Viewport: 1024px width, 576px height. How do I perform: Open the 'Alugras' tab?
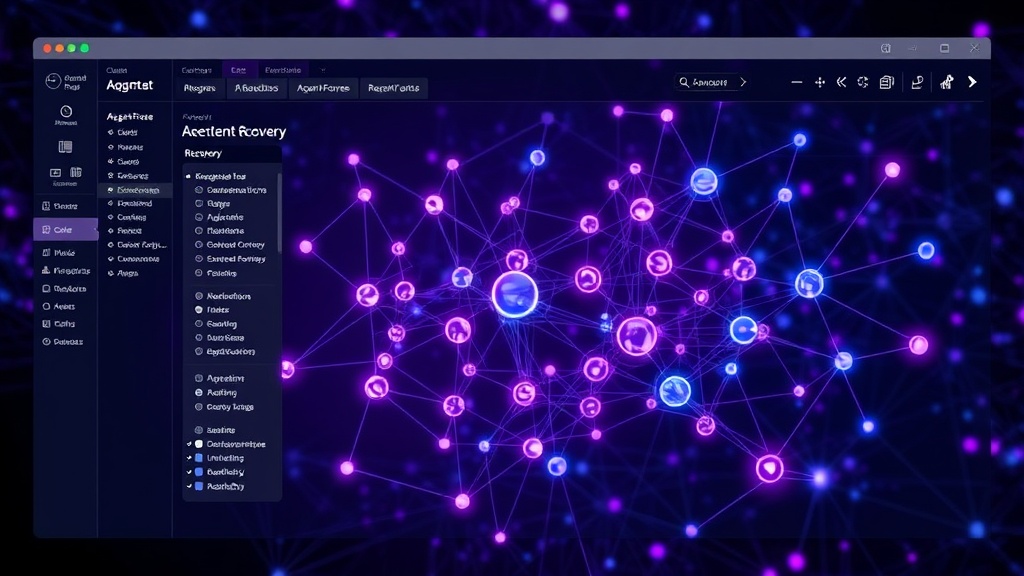tap(200, 88)
